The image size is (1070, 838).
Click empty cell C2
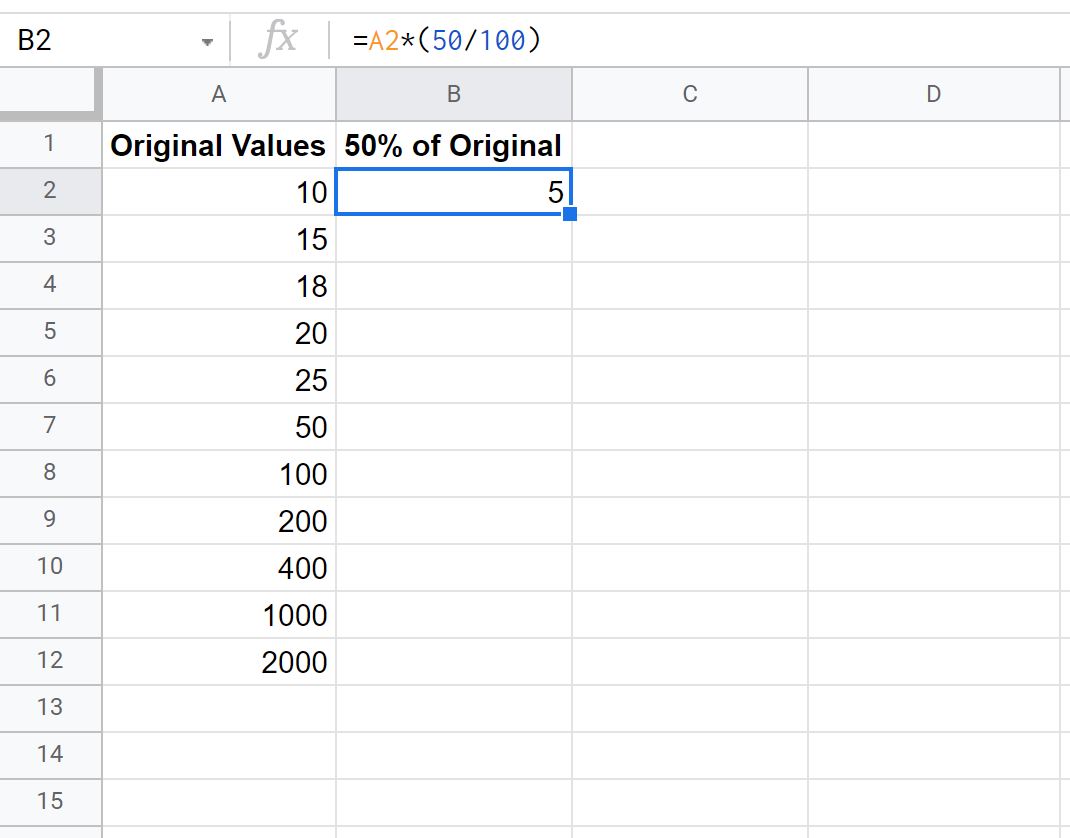[690, 192]
